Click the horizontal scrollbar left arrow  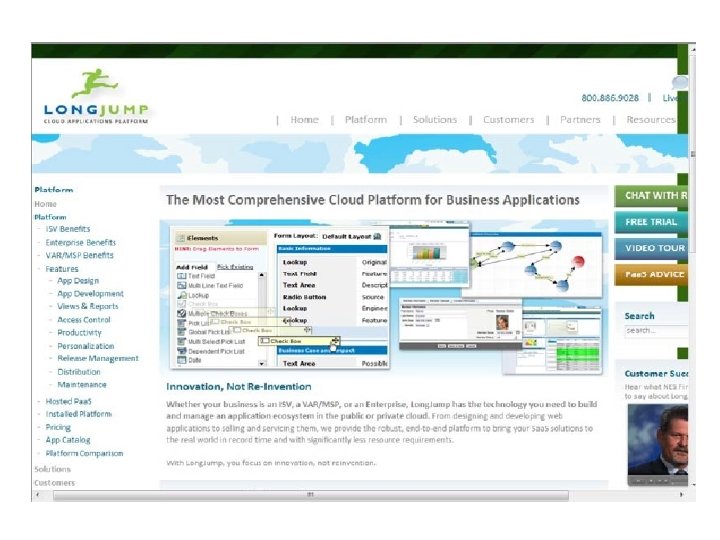coord(38,495)
